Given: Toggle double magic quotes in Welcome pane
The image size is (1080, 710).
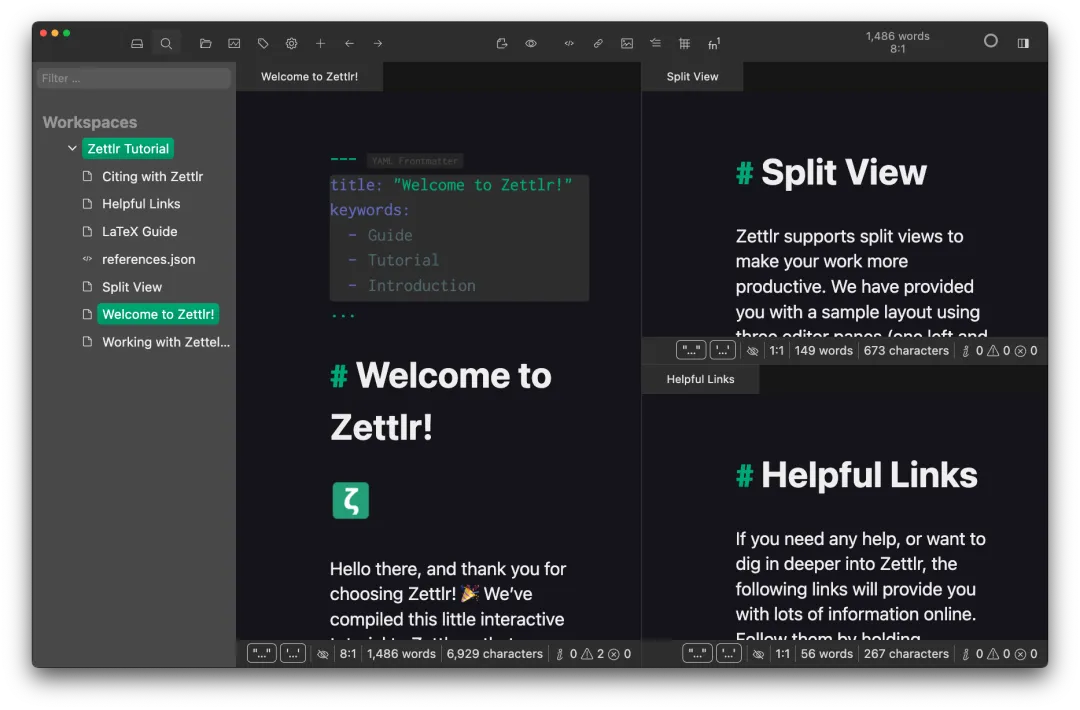Looking at the screenshot, I should (262, 654).
